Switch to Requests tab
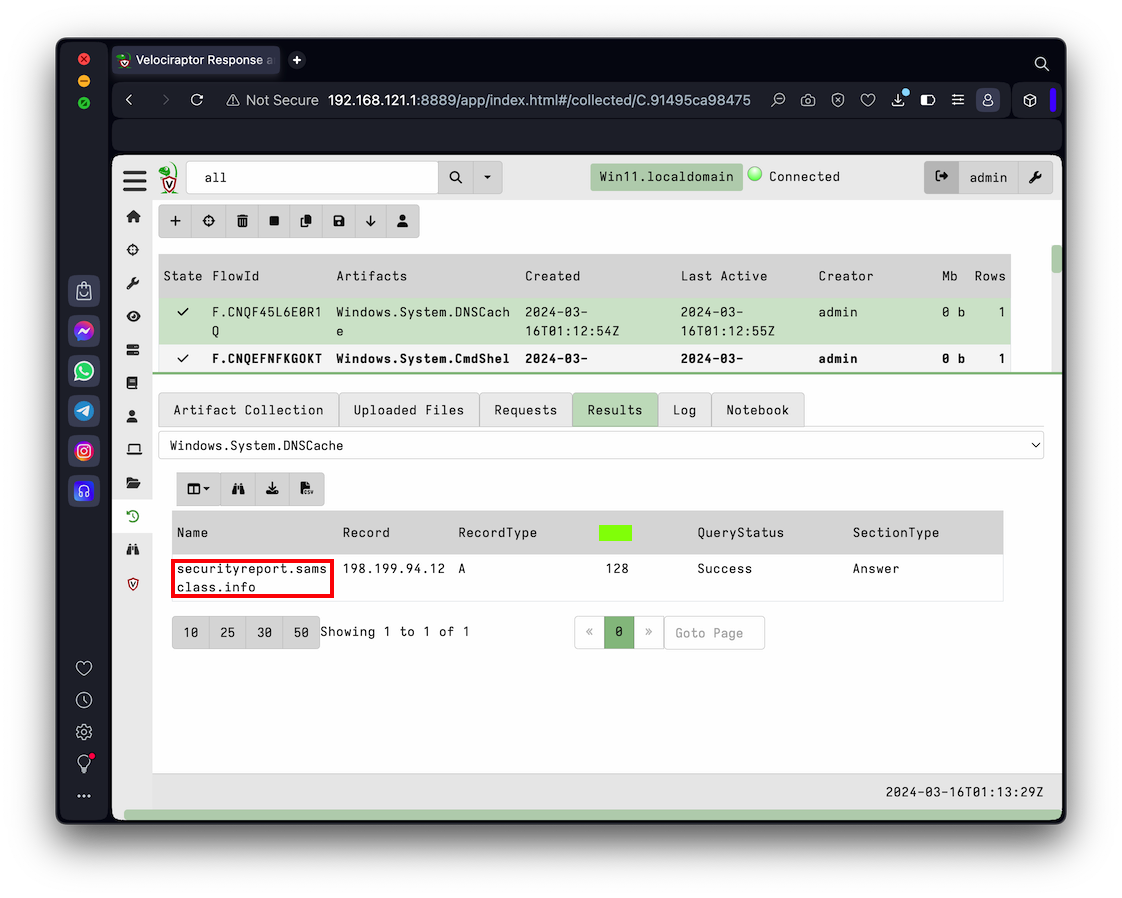The height and width of the screenshot is (898, 1122). click(525, 410)
